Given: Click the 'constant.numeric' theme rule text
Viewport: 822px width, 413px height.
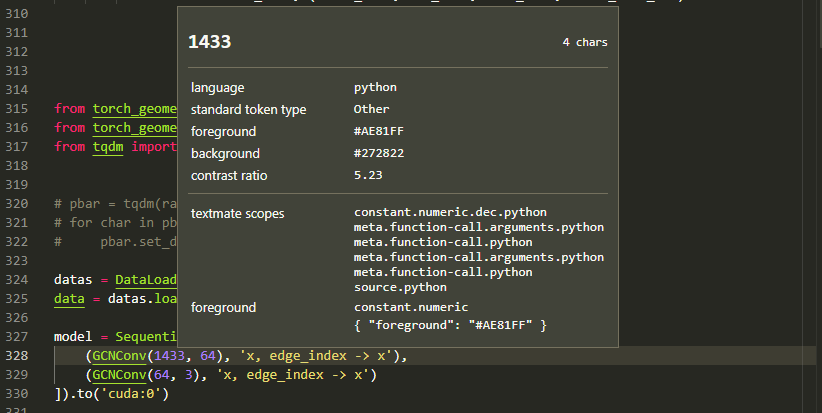Looking at the screenshot, I should point(411,307).
